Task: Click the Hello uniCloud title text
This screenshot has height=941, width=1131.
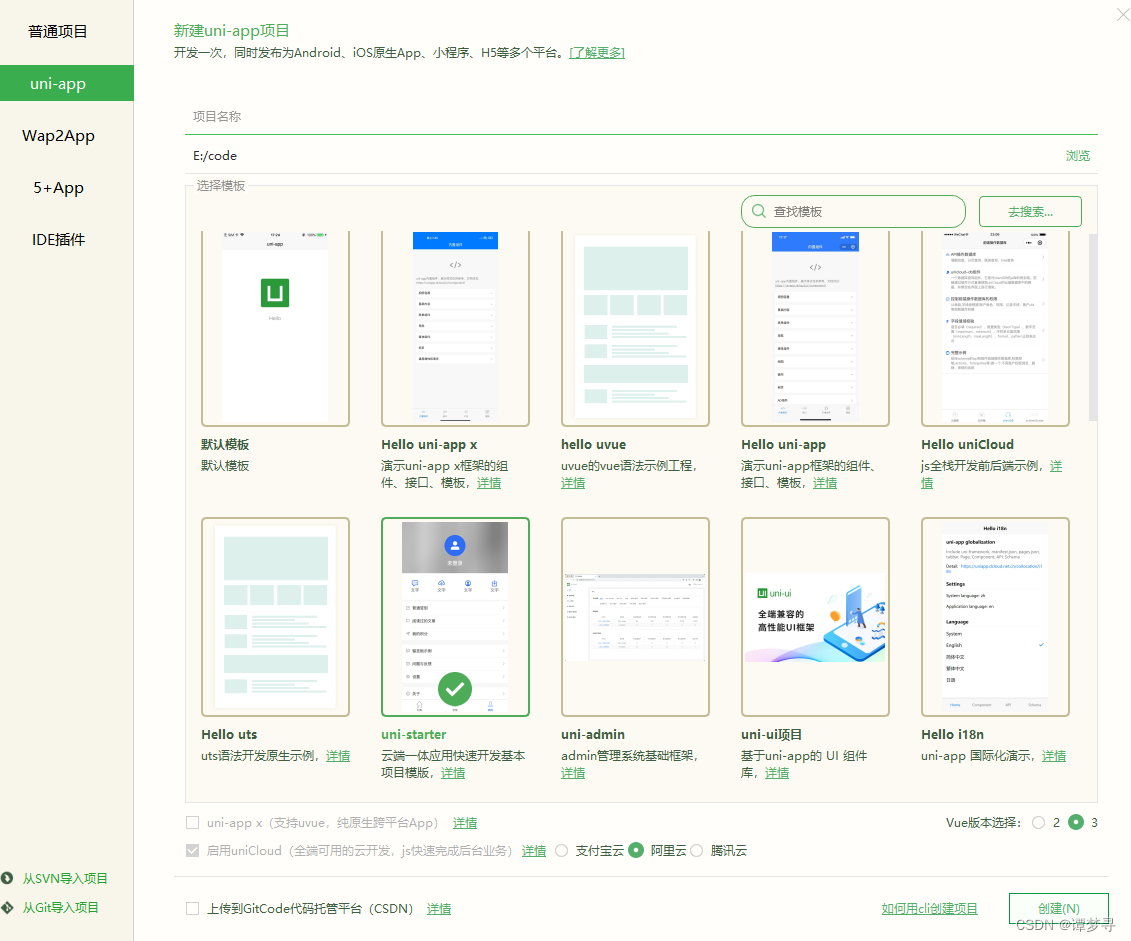Action: 967,444
